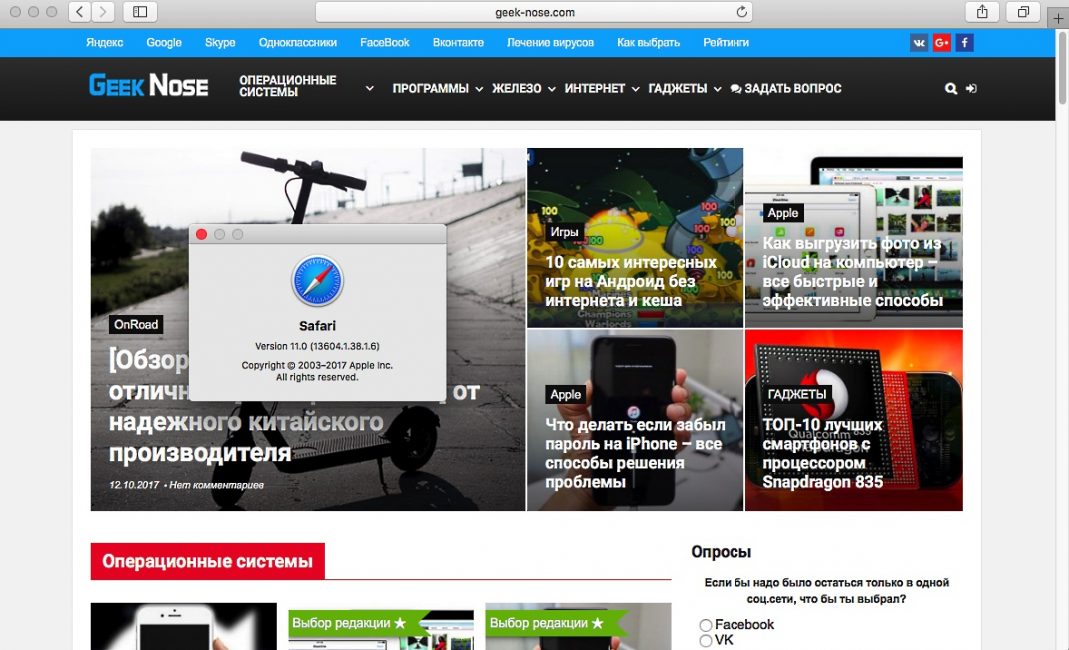Open the Apple tag on iPhone password article
Viewport: 1069px width, 650px height.
coord(565,394)
